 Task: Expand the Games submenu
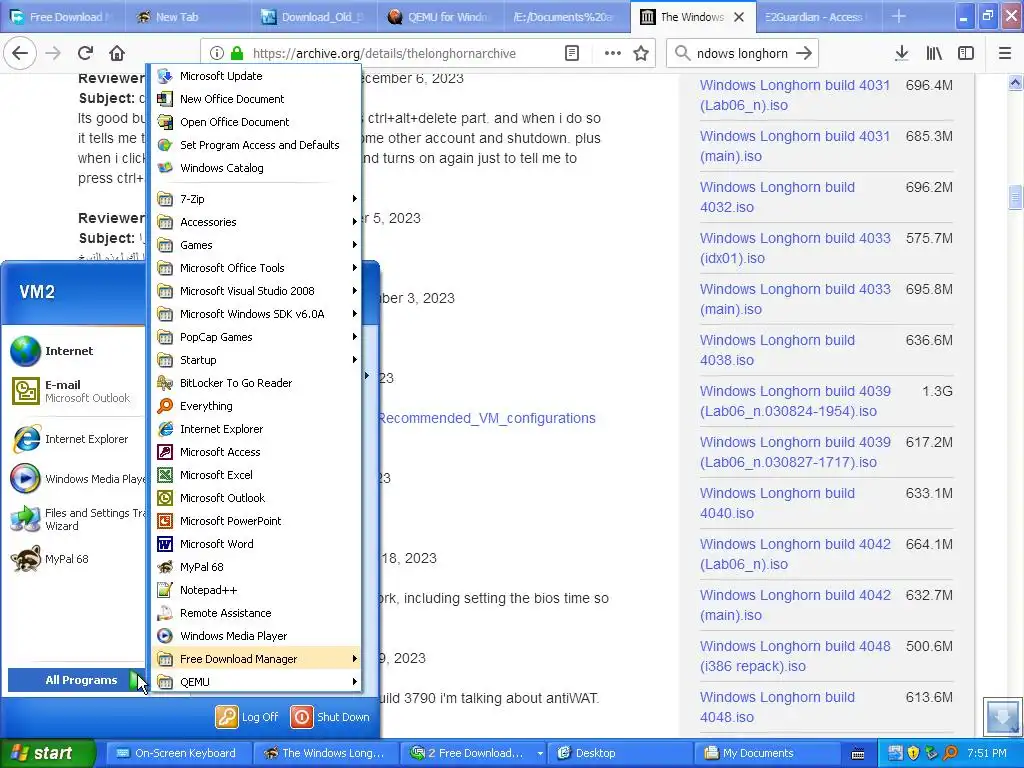tap(256, 245)
